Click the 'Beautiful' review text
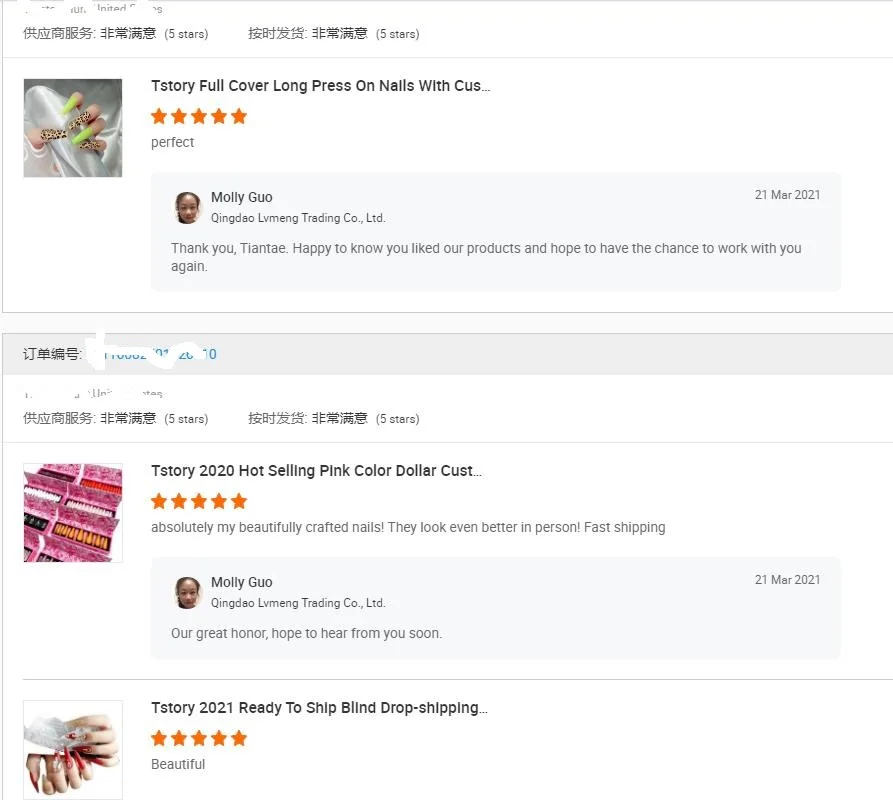The image size is (893, 800). 178,764
